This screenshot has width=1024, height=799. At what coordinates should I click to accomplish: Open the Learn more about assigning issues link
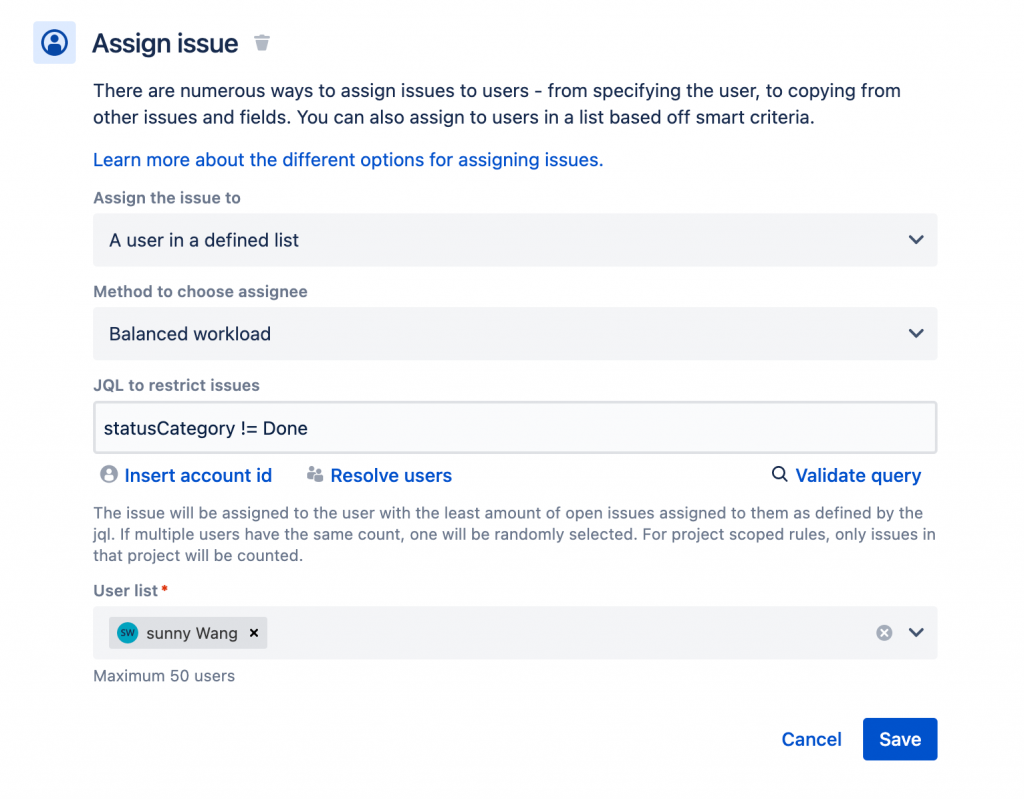(348, 160)
